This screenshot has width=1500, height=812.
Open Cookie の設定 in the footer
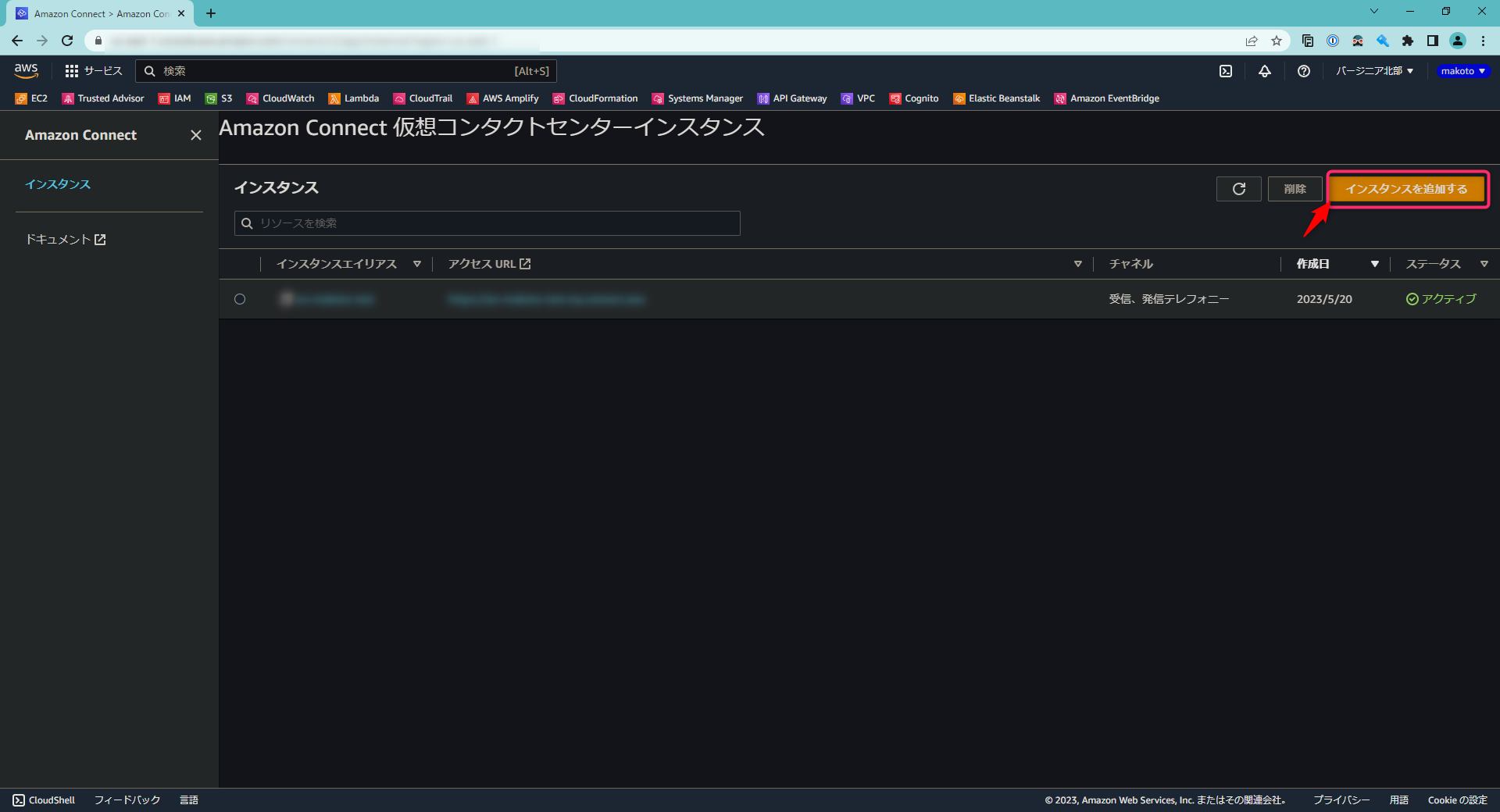(x=1457, y=800)
